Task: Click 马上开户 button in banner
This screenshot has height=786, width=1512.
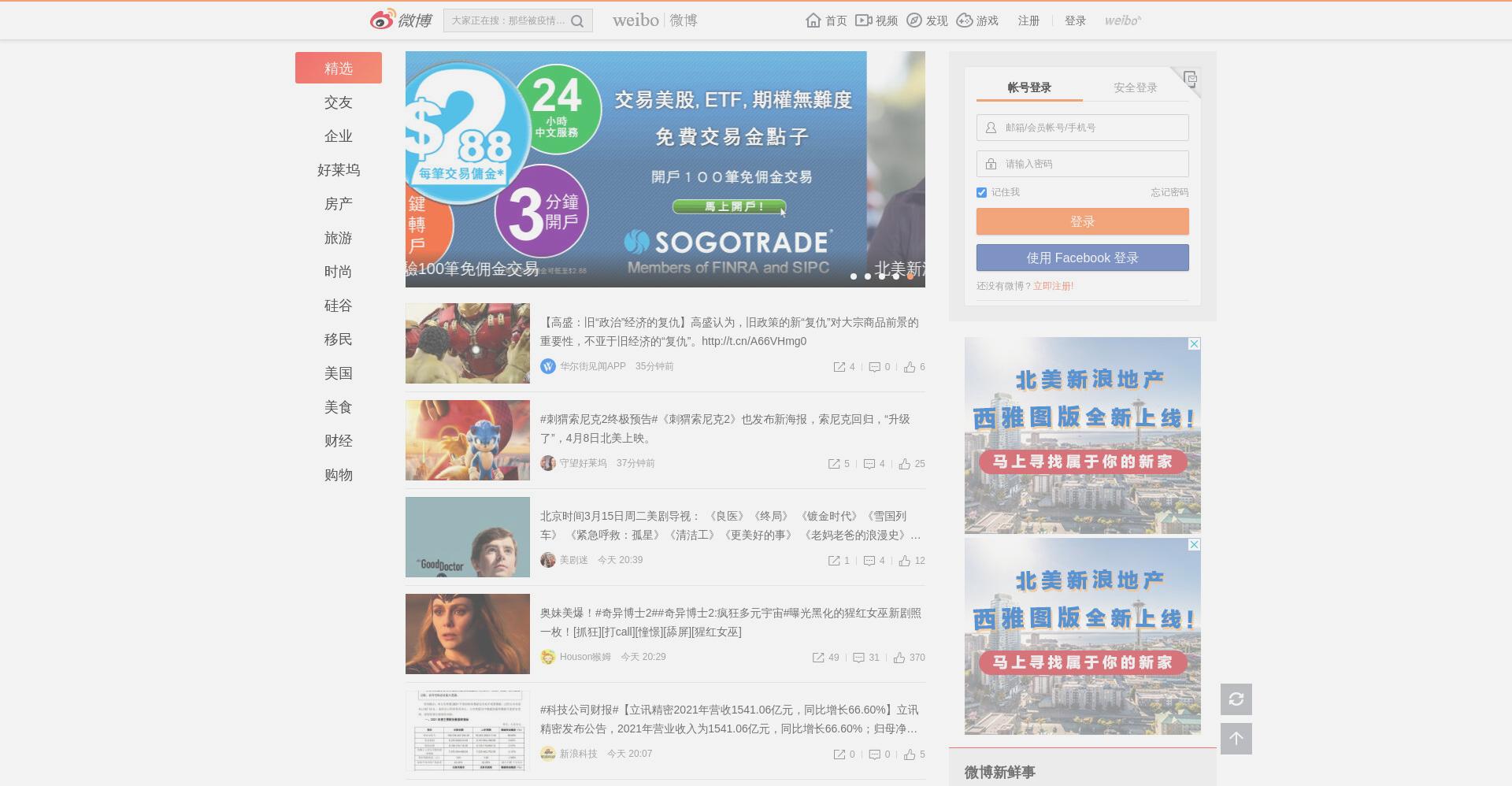Action: pos(729,206)
